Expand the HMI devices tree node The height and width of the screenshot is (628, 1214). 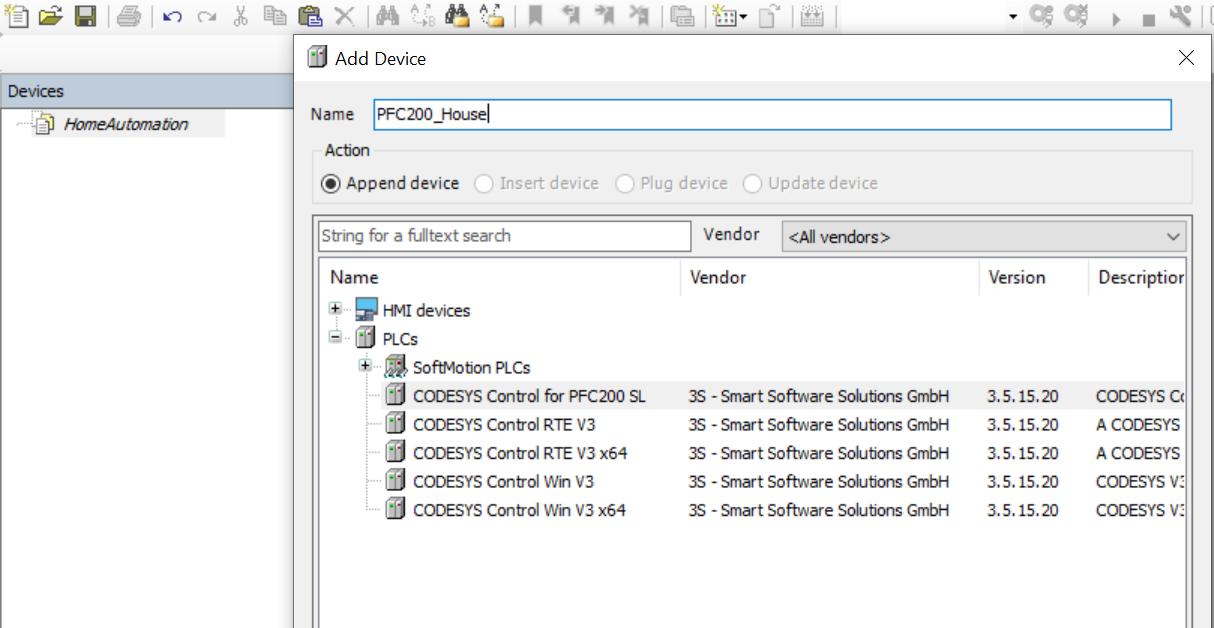tap(336, 309)
